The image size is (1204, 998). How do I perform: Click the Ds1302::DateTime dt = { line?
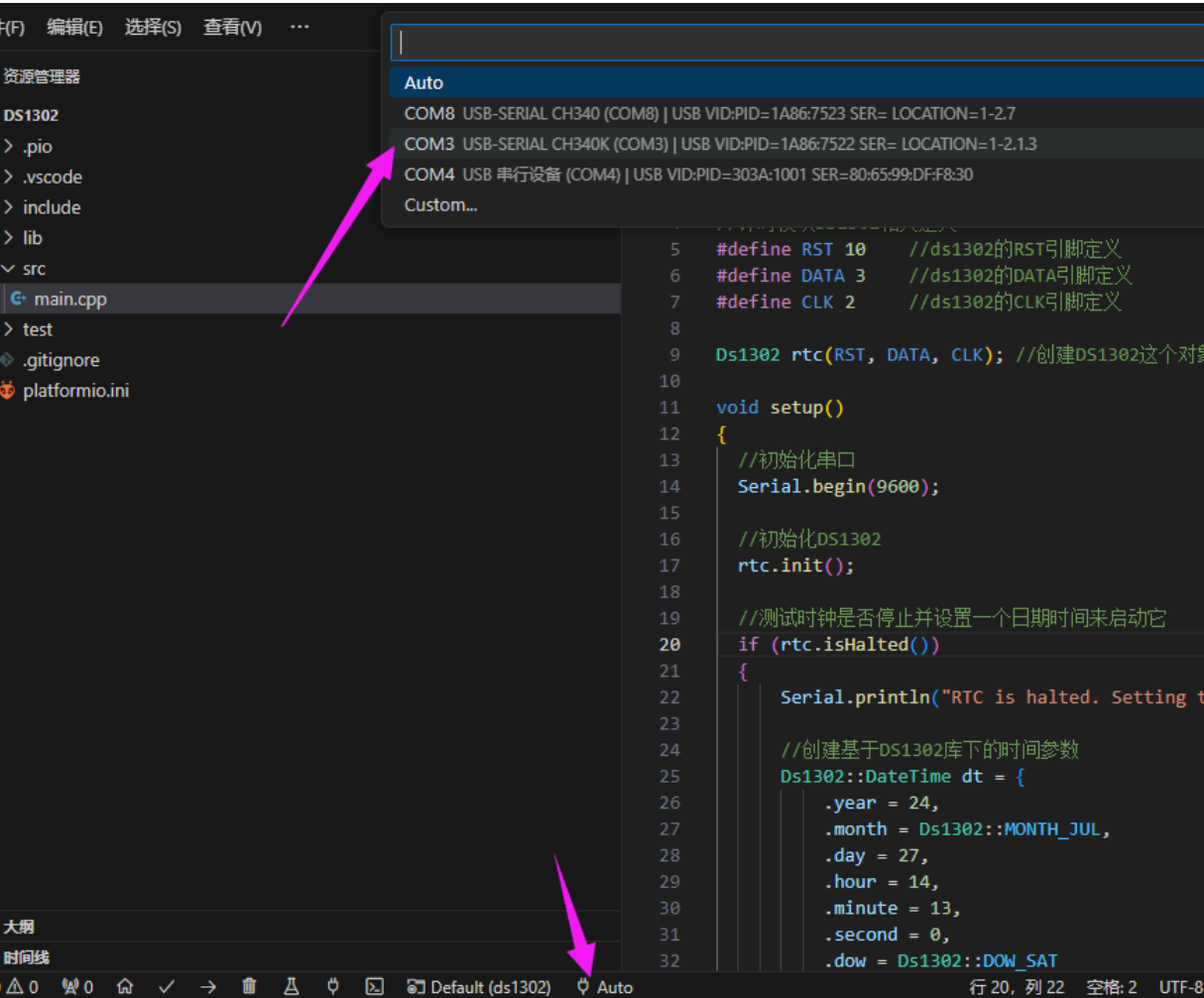(903, 776)
